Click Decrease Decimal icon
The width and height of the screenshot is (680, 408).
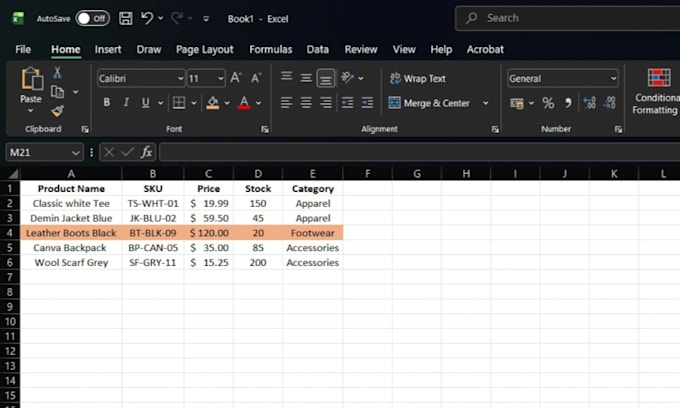(x=609, y=103)
